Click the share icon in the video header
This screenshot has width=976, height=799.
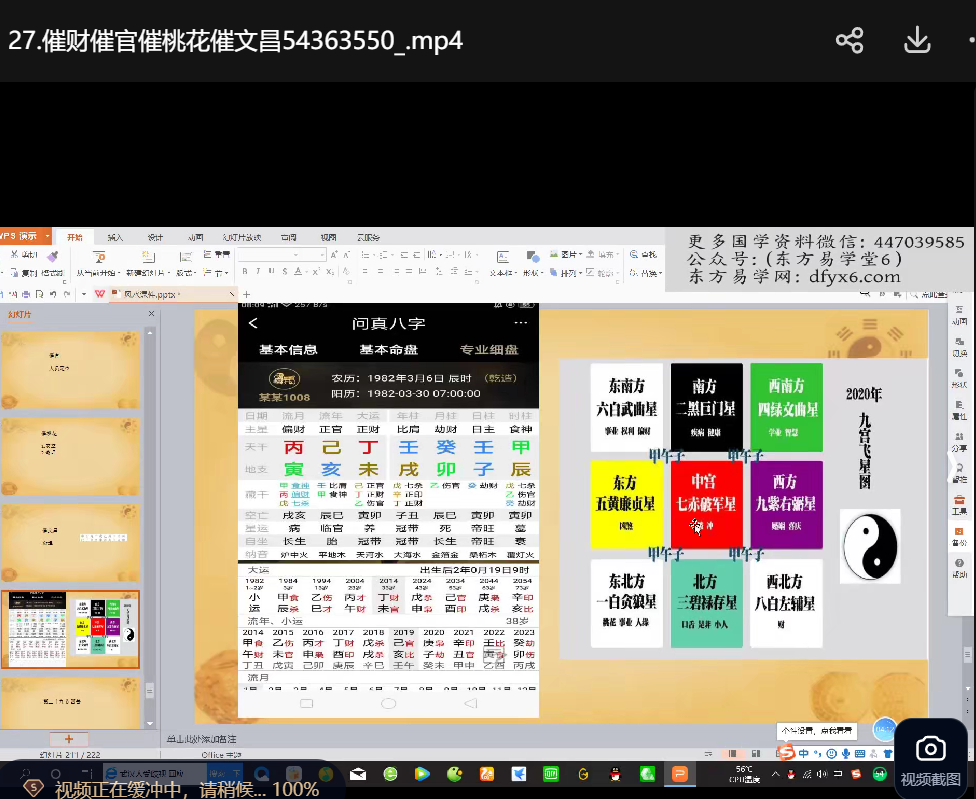[x=849, y=40]
